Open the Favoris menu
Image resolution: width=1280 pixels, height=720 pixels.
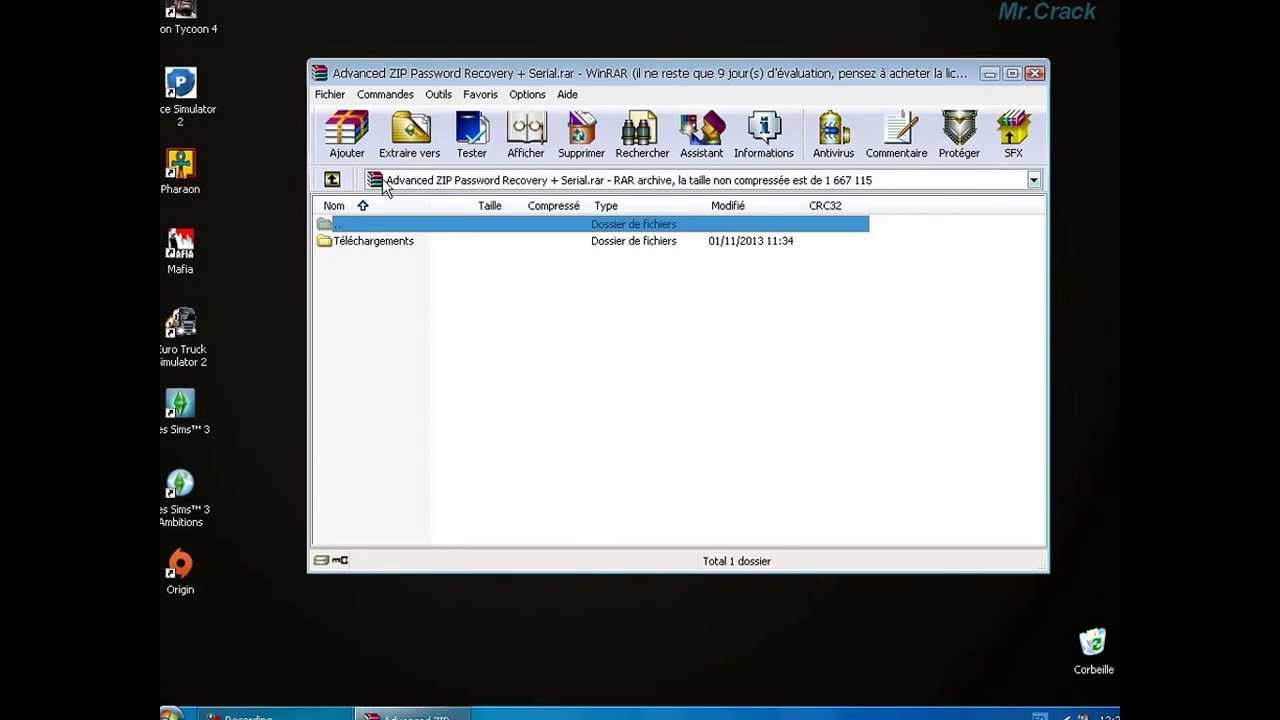pos(480,94)
